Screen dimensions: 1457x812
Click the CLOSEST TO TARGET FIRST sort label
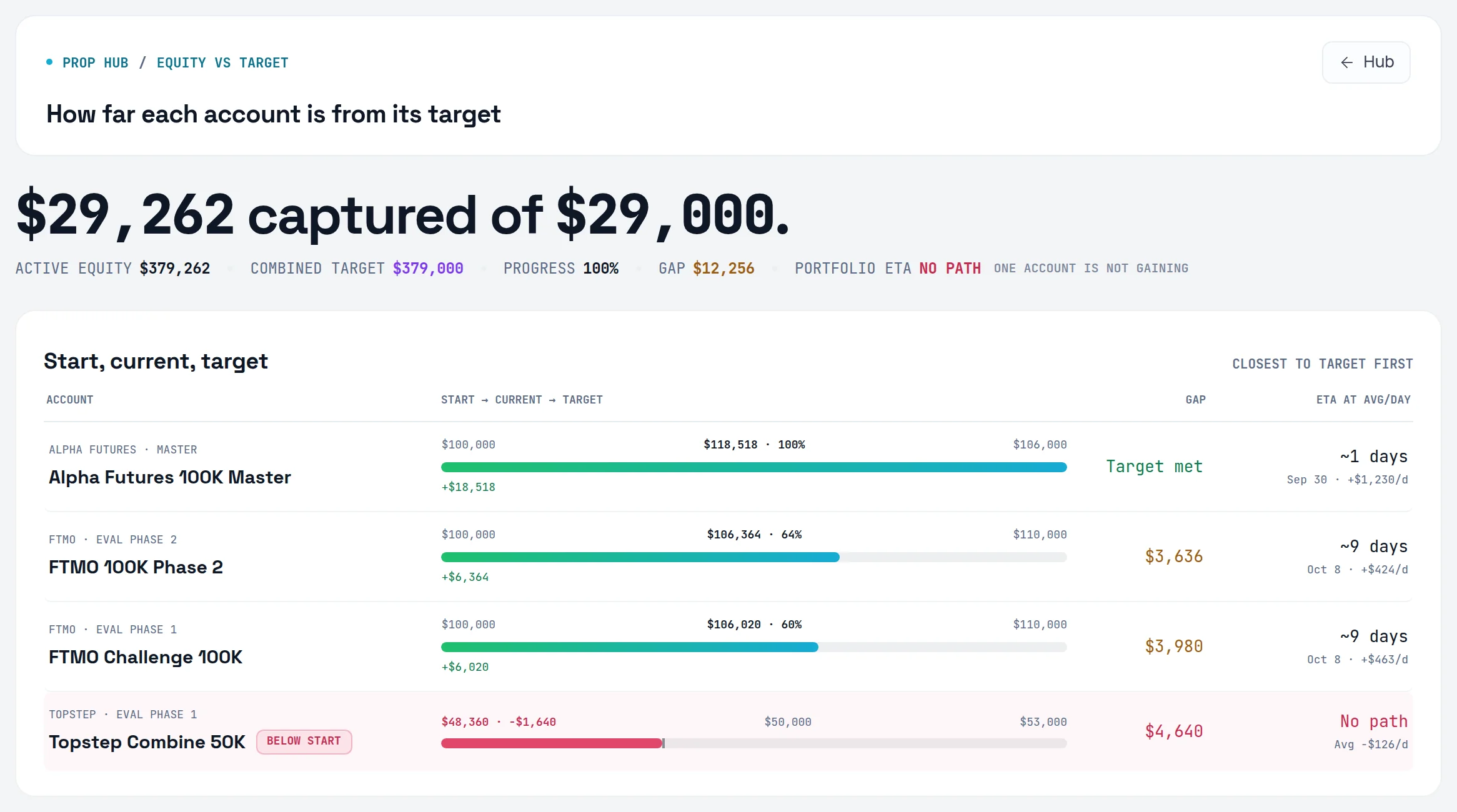tap(1322, 364)
